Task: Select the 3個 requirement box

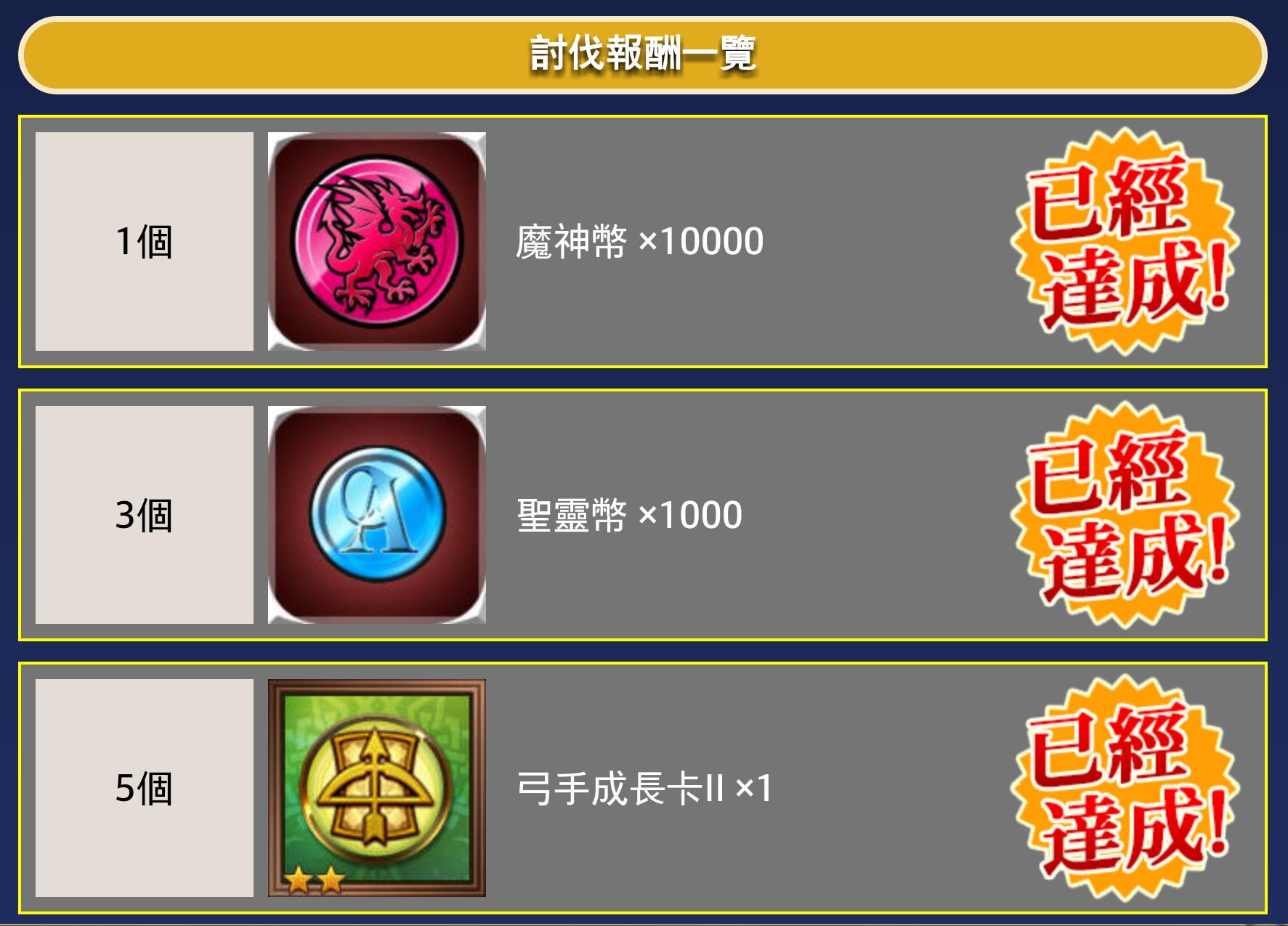Action: pyautogui.click(x=145, y=514)
